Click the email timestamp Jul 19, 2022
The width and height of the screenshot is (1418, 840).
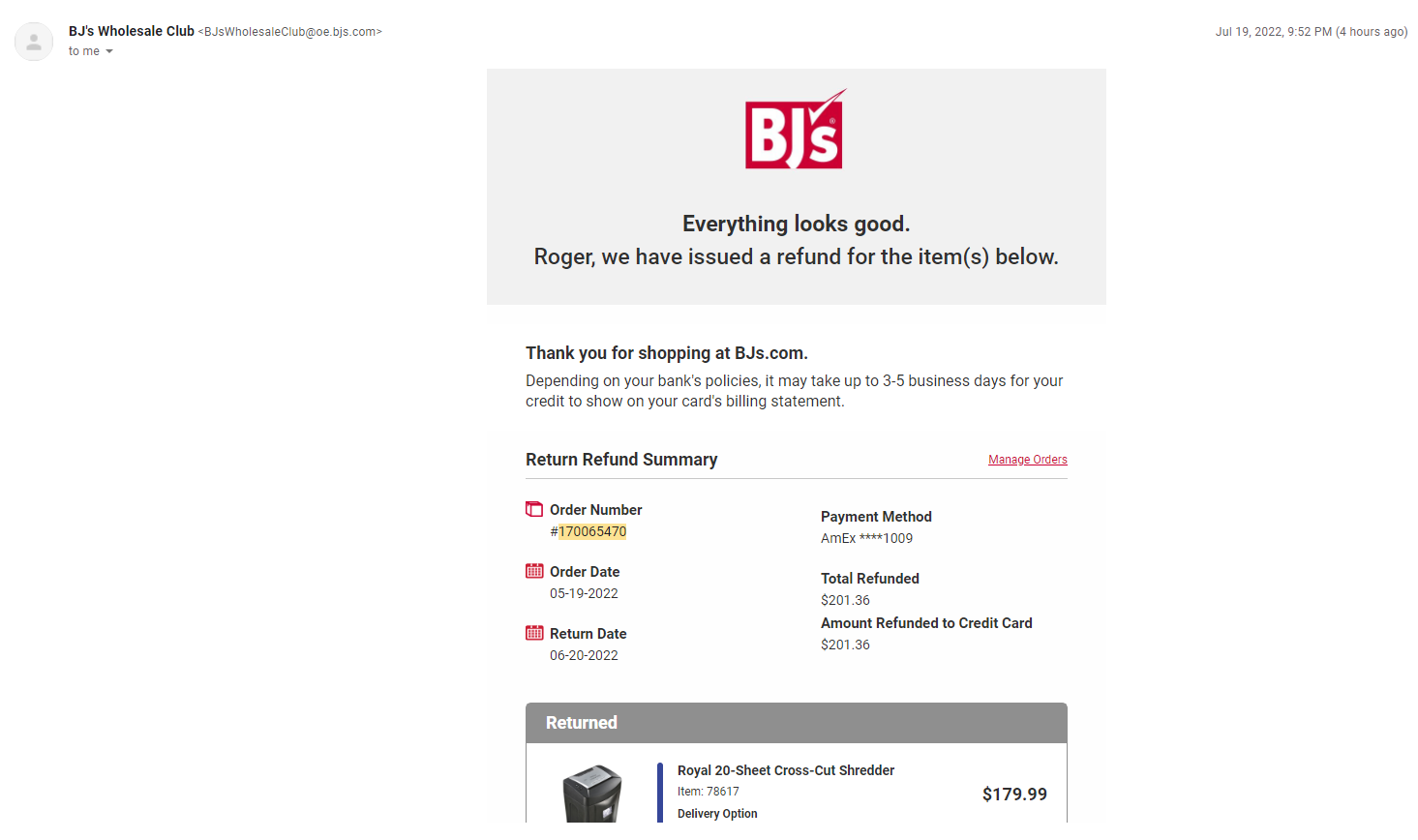click(x=1312, y=32)
